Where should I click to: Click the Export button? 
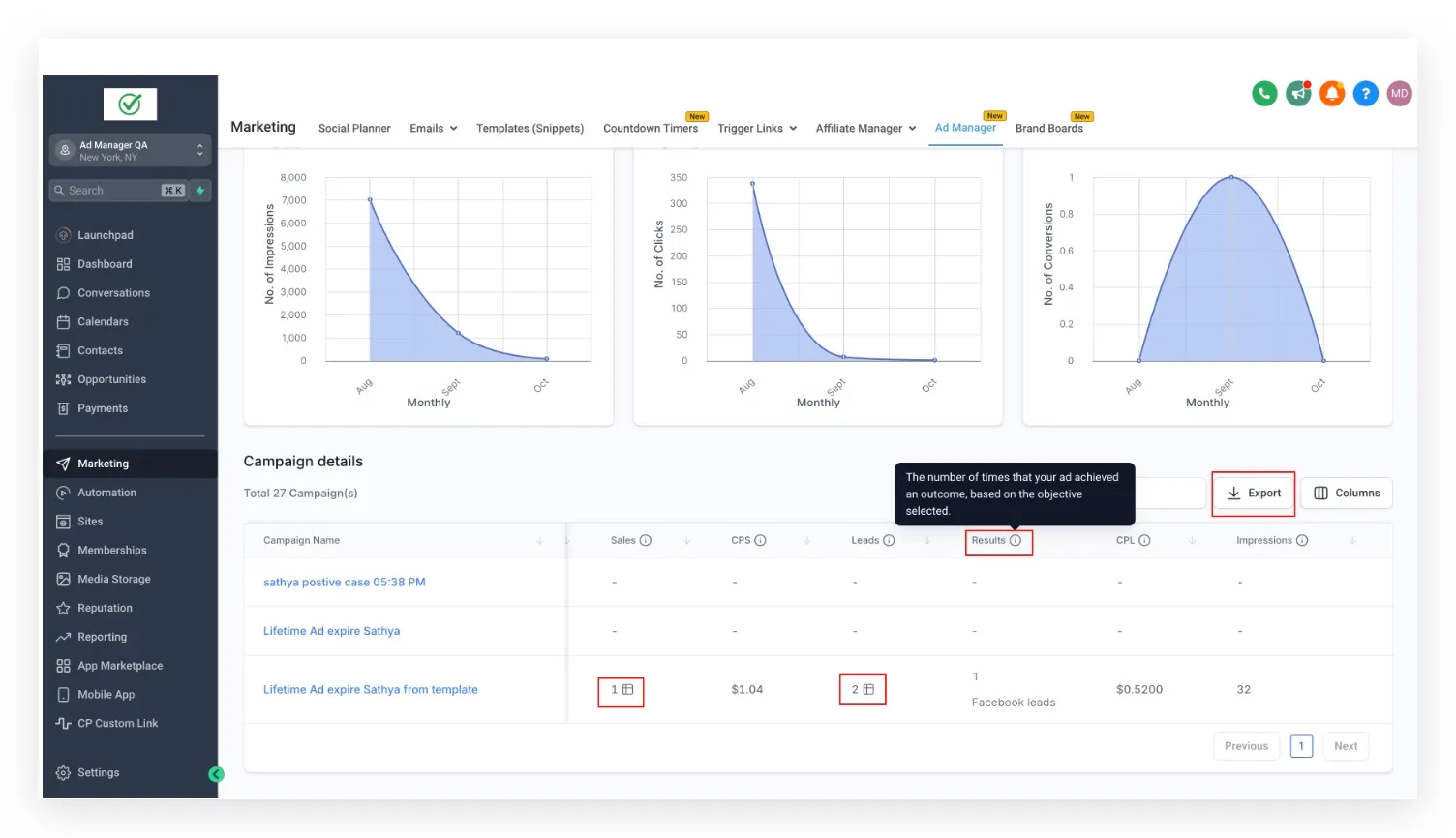[x=1254, y=494]
